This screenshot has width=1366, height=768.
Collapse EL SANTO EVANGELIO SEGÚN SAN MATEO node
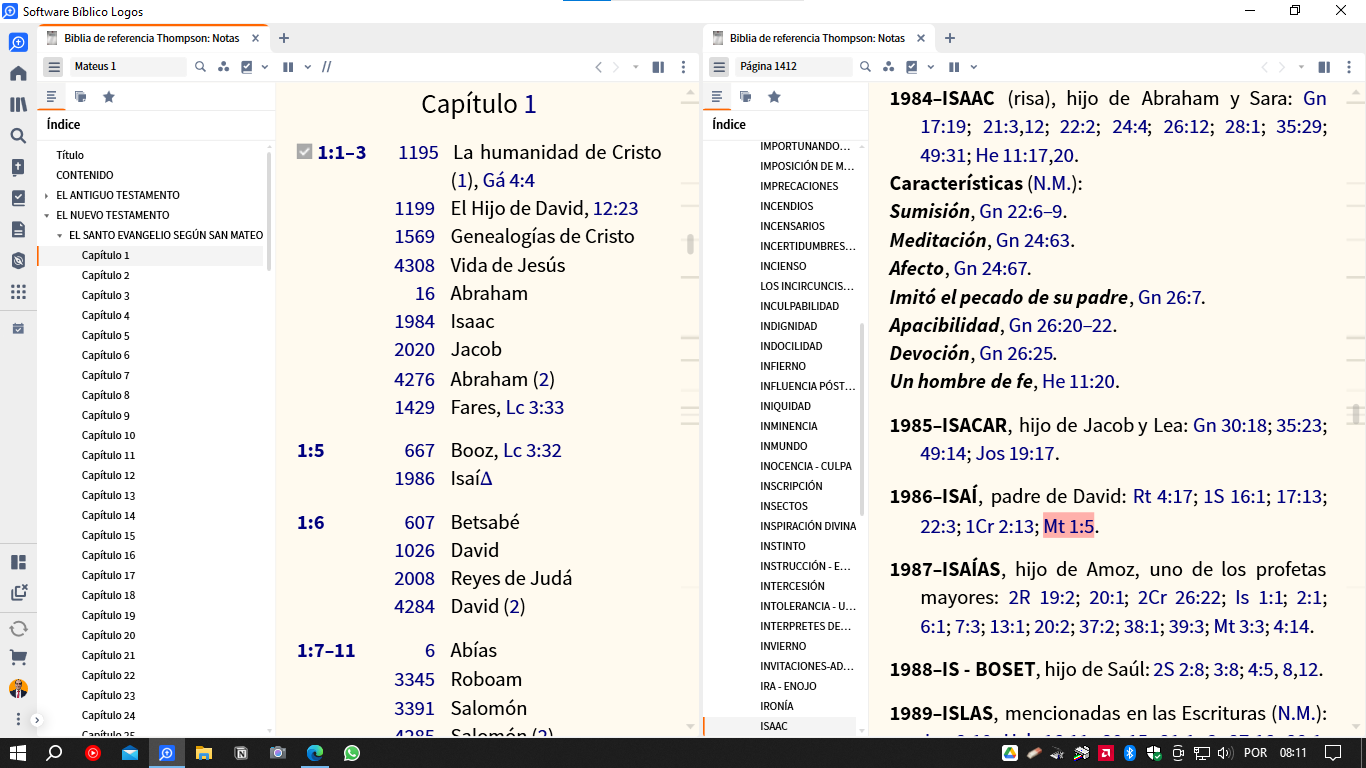[60, 235]
